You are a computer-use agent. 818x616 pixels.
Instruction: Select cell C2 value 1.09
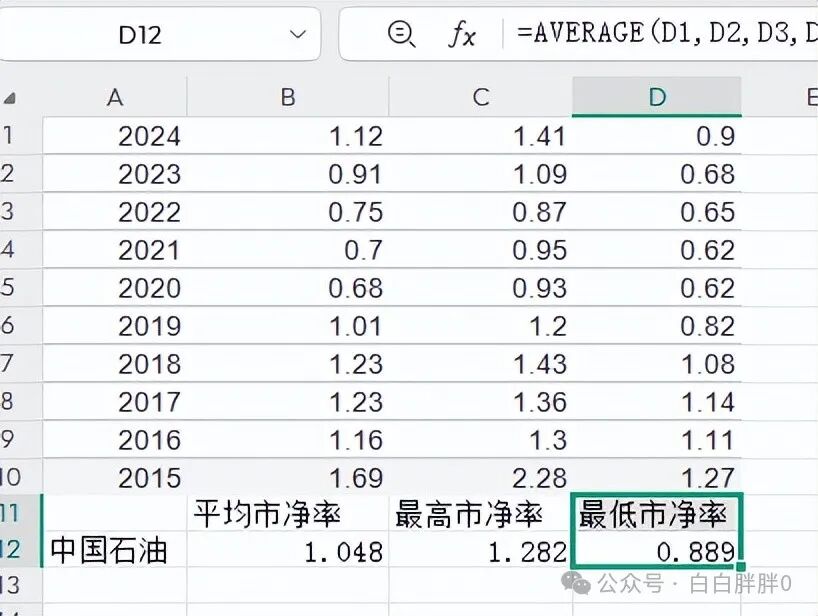click(x=480, y=174)
